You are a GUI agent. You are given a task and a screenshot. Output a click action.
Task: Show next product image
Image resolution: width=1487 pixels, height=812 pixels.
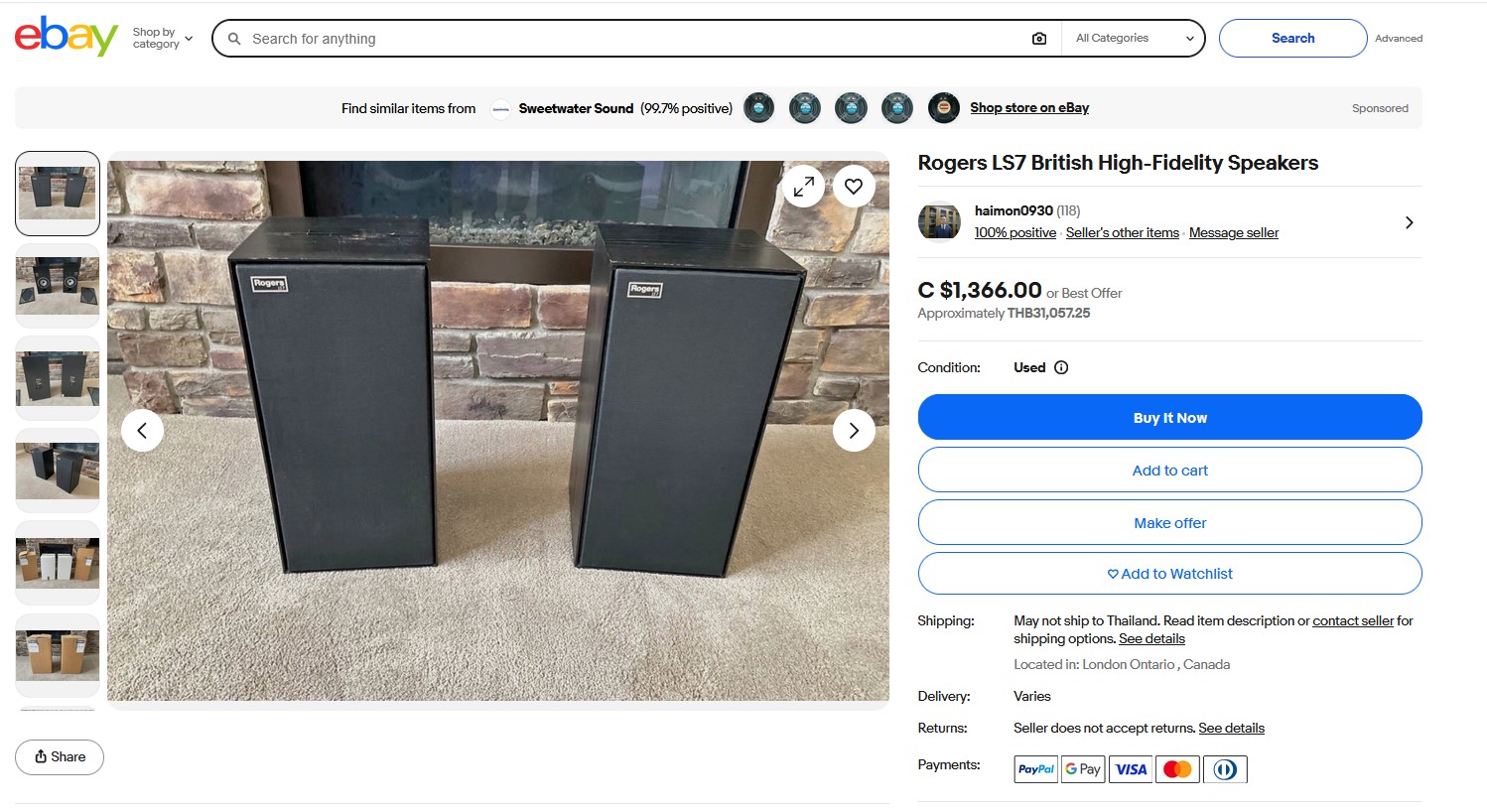pos(853,431)
